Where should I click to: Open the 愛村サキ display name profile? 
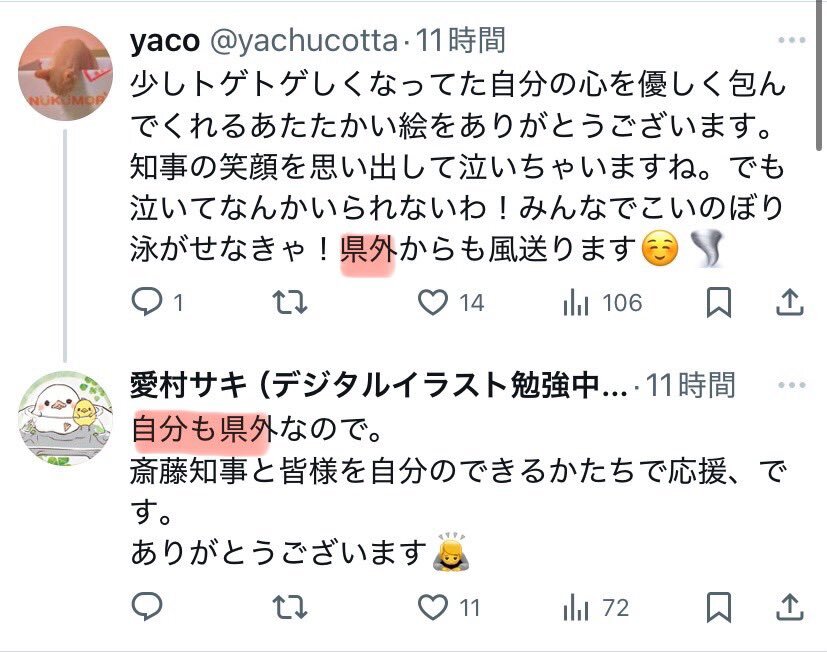[379, 385]
